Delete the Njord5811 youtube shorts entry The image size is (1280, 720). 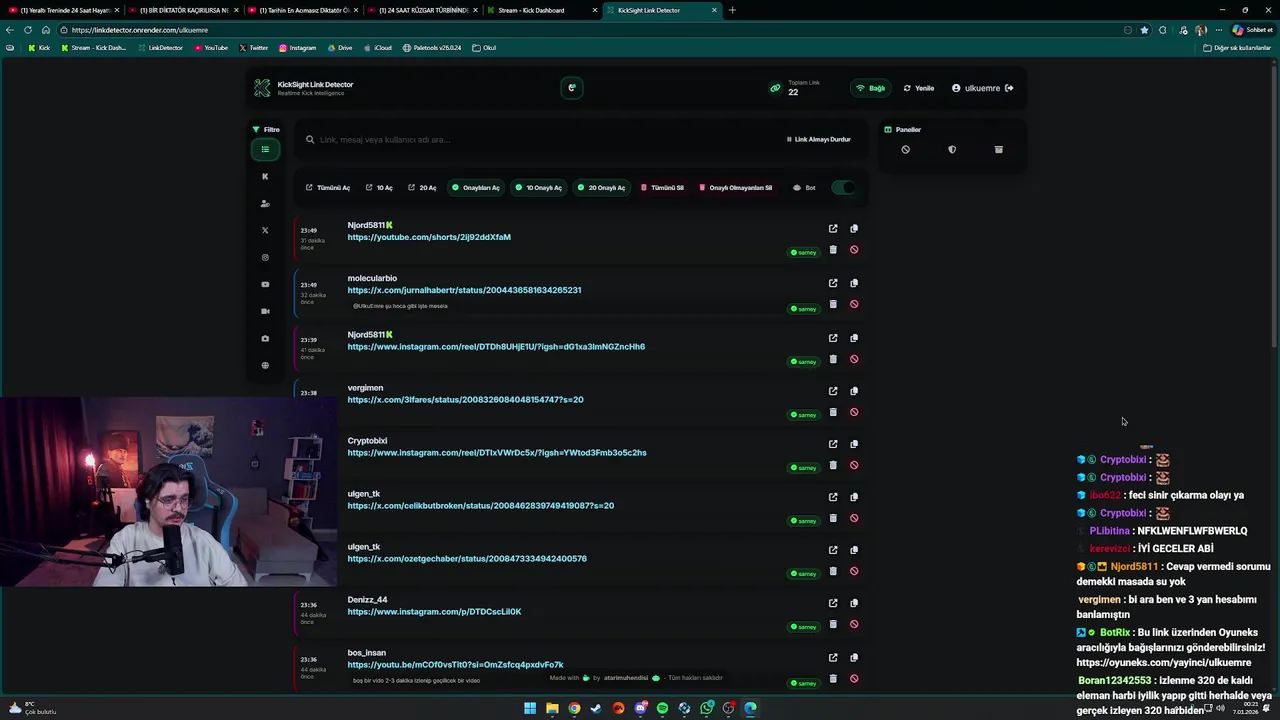[833, 250]
